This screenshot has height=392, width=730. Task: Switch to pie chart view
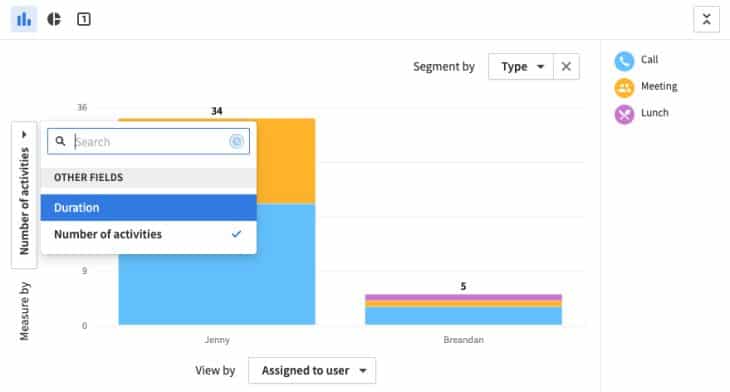[54, 19]
